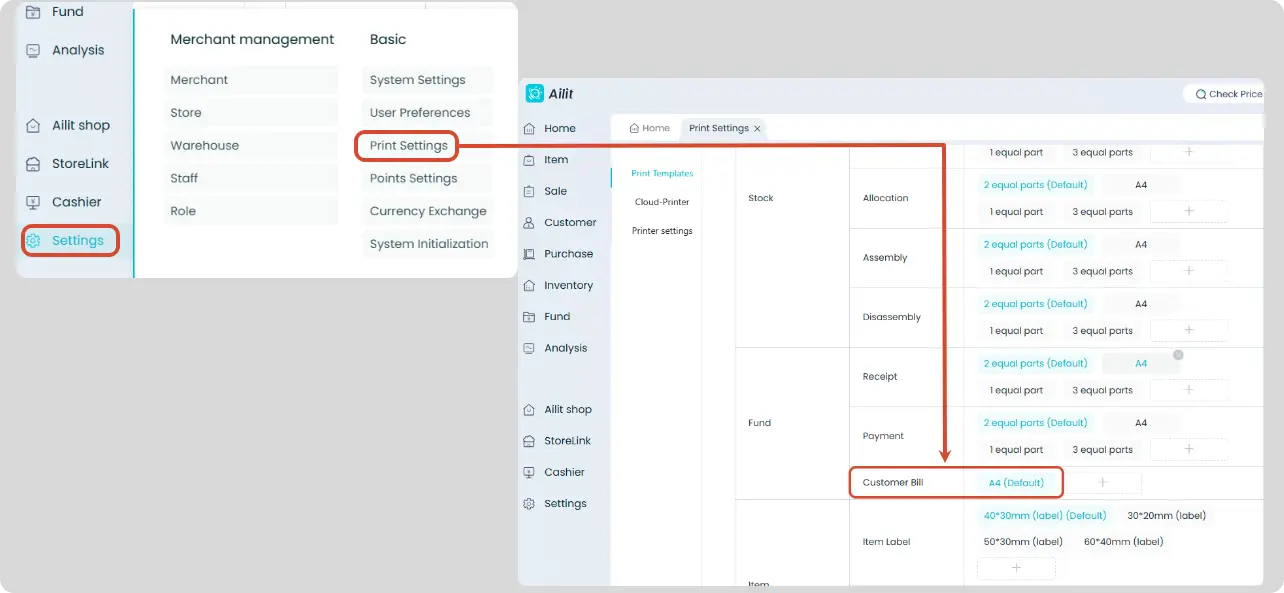This screenshot has height=593, width=1284.
Task: Go to Customer section icon
Action: pyautogui.click(x=529, y=222)
